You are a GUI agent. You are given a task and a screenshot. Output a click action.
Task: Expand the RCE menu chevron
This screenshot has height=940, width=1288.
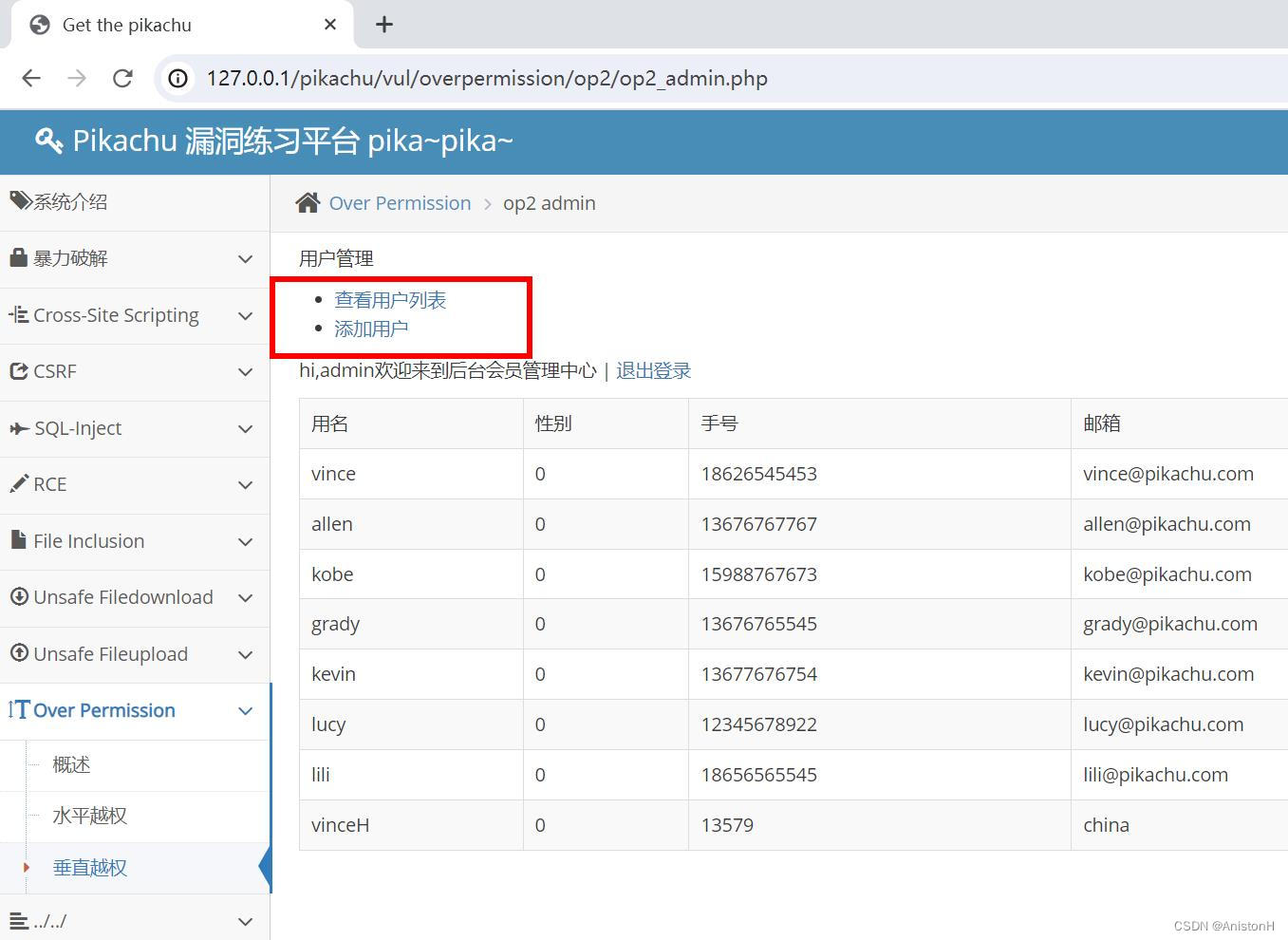[x=245, y=484]
